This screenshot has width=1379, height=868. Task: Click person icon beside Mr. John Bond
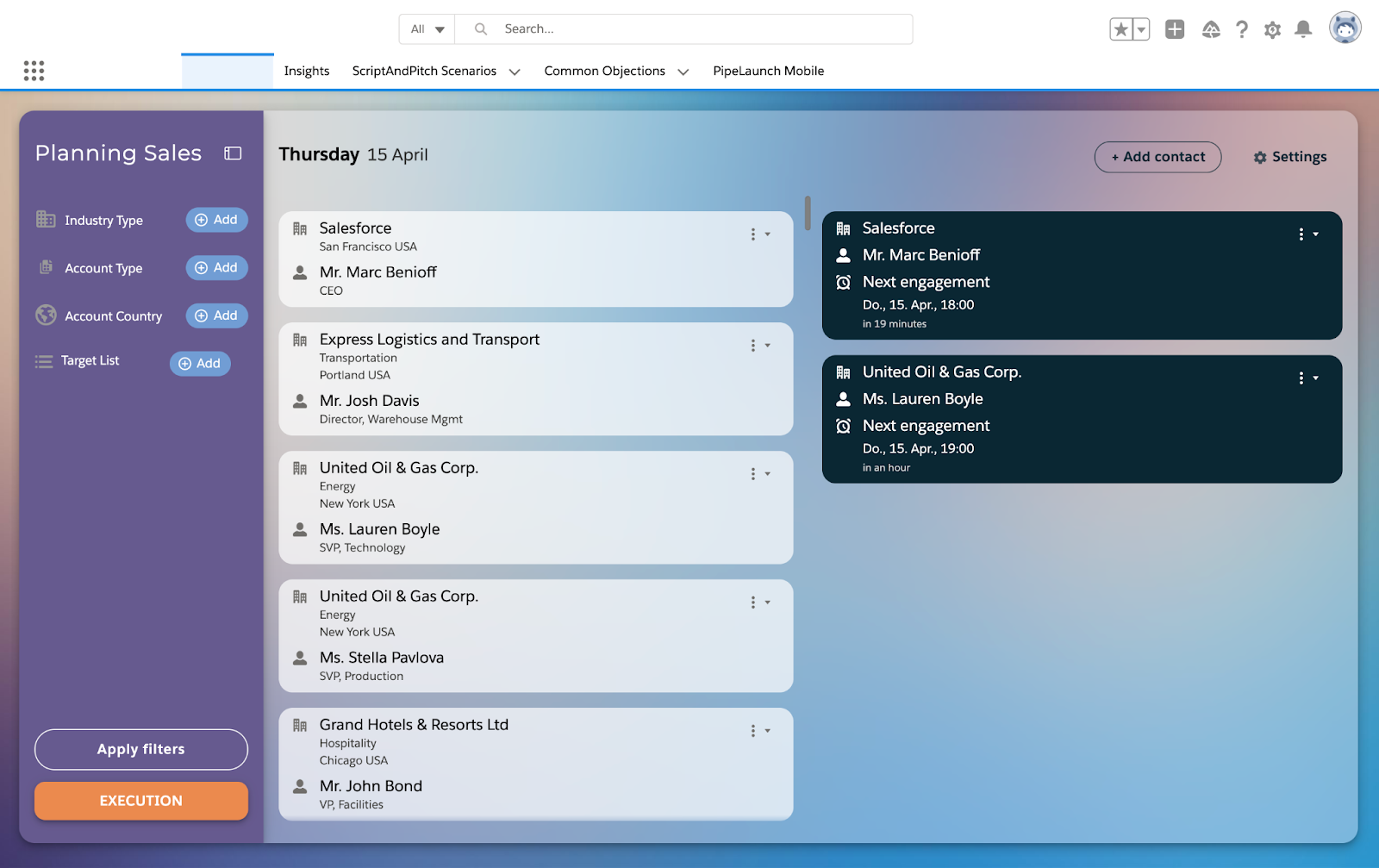click(x=300, y=786)
